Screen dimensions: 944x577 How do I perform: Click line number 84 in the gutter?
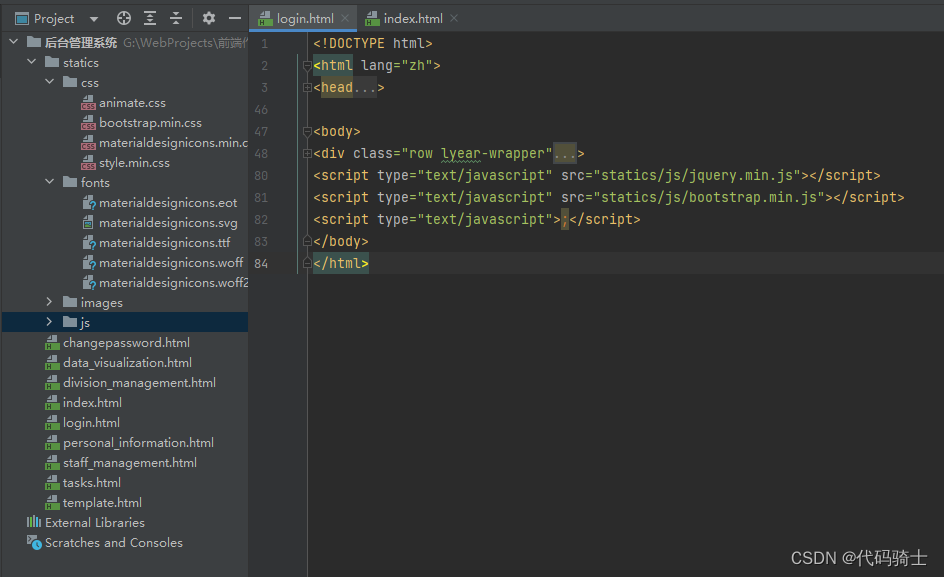tap(261, 263)
